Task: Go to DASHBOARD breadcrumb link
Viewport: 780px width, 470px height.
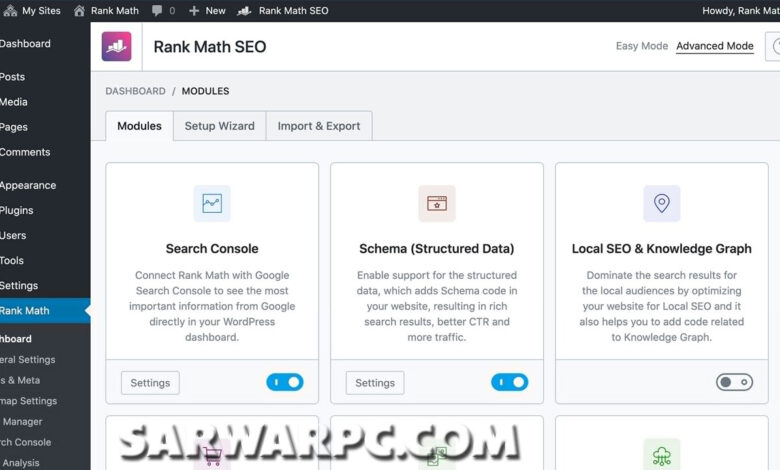Action: 135,91
